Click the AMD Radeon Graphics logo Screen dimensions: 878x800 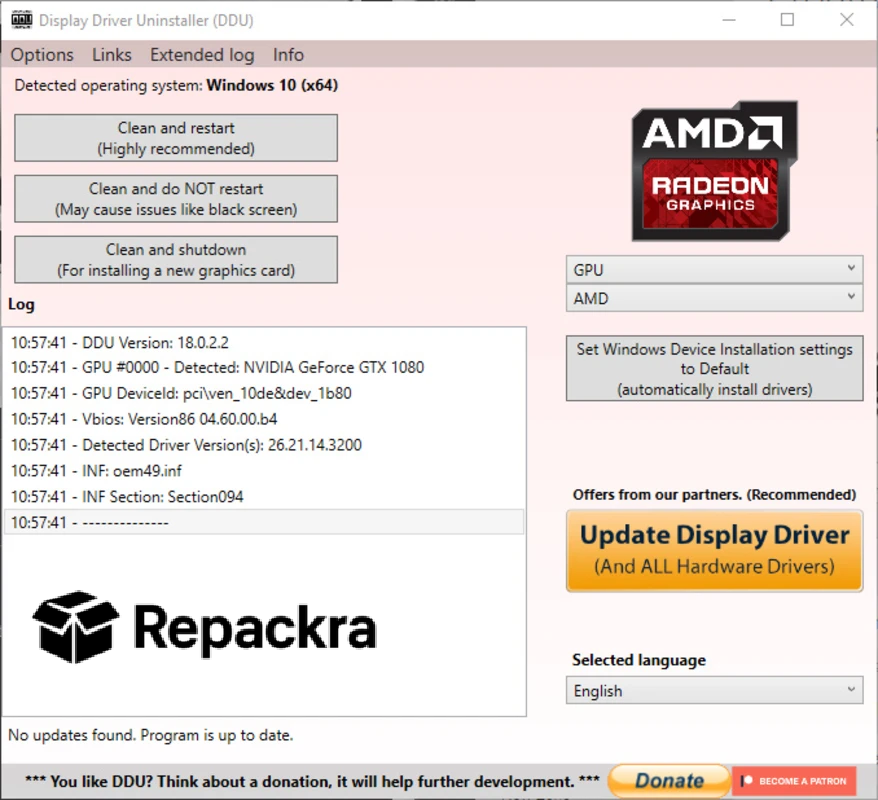714,171
